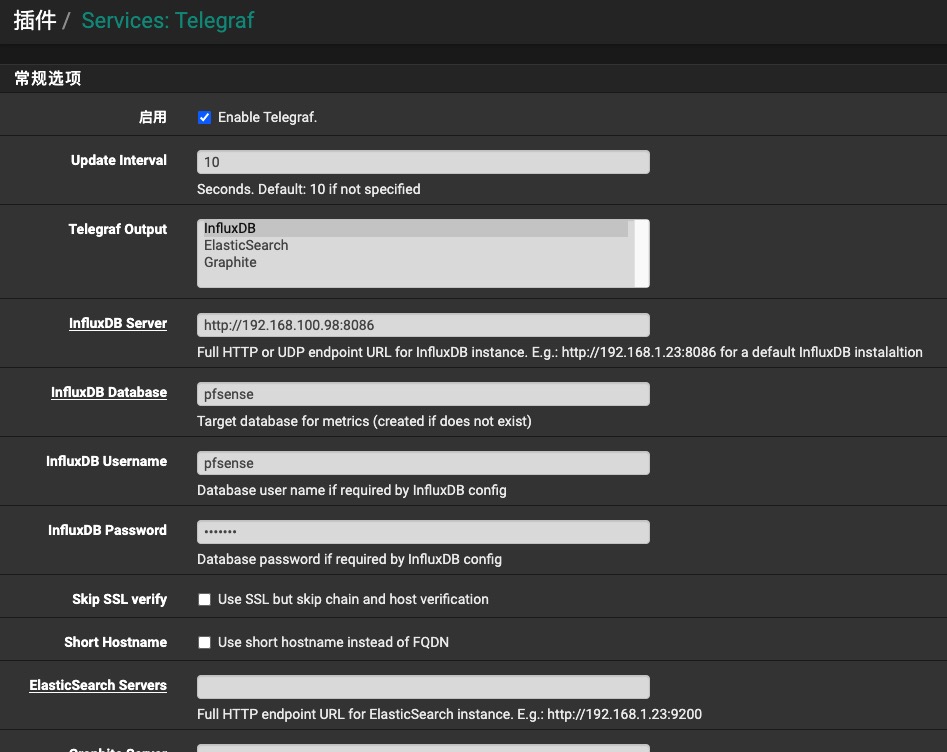The width and height of the screenshot is (947, 752).
Task: Select the InfluxDB Username input box
Action: click(423, 463)
